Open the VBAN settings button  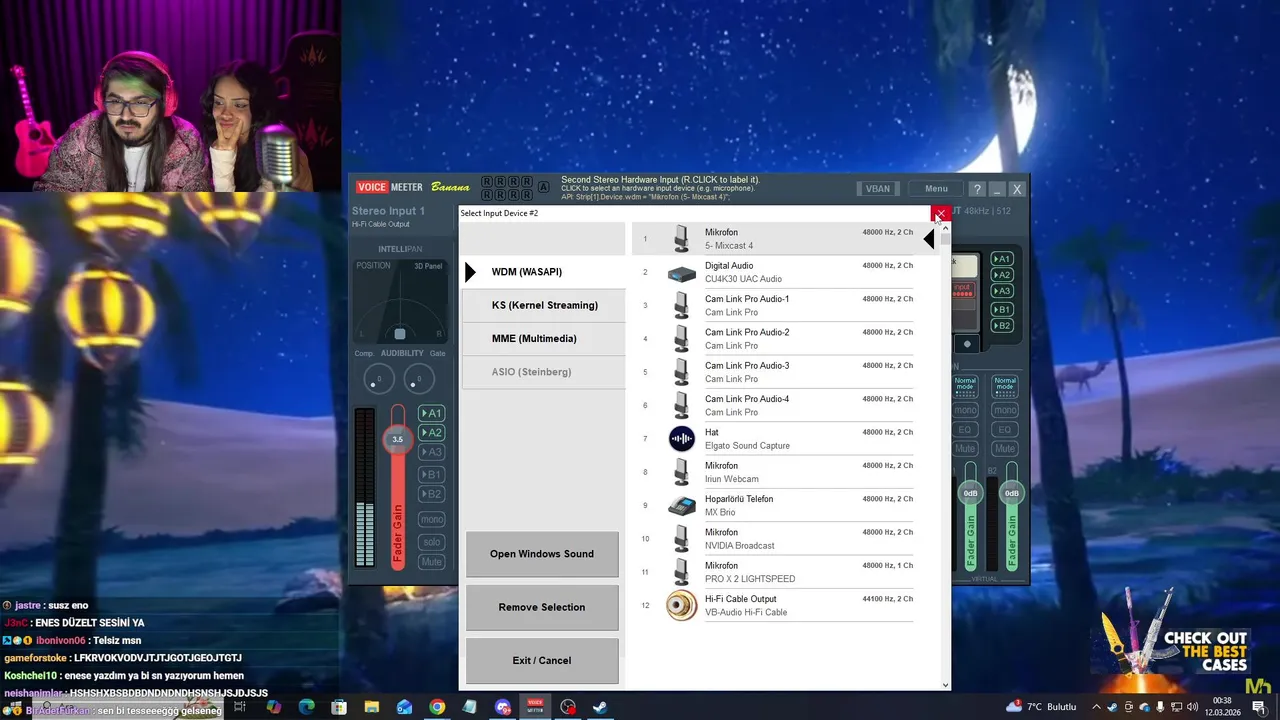click(x=877, y=189)
